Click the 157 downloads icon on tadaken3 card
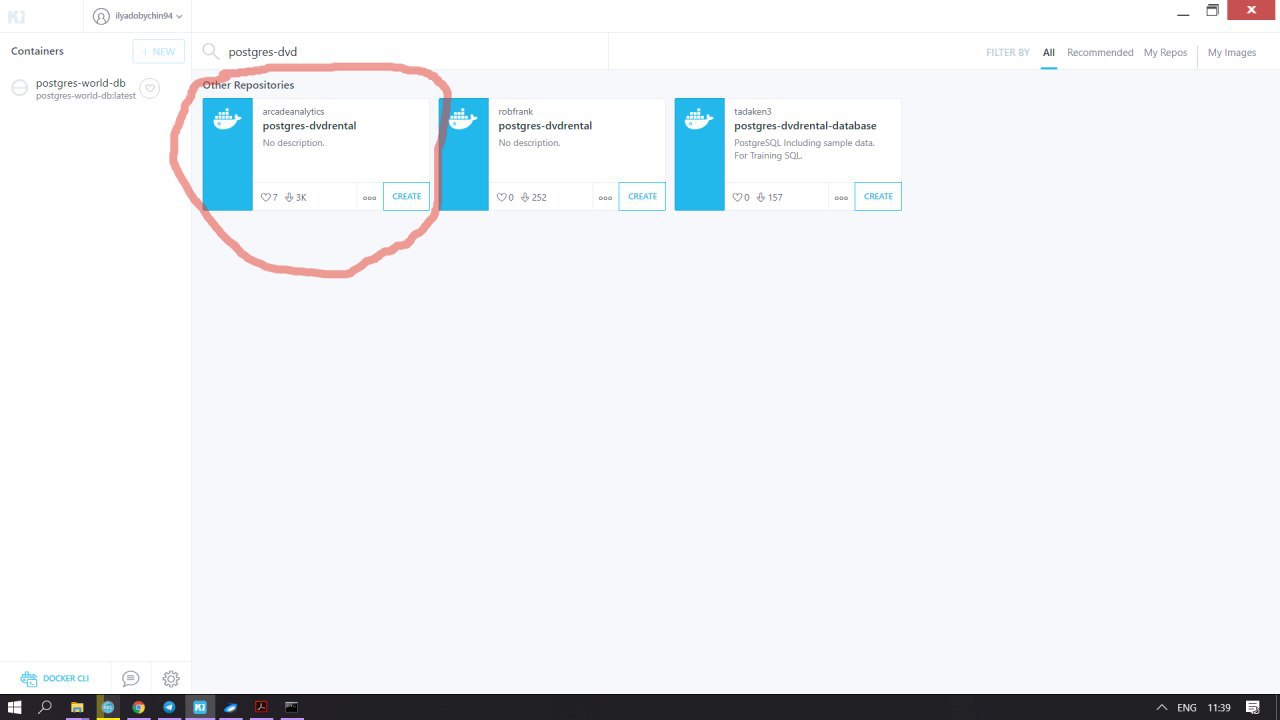The image size is (1280, 720). [761, 197]
